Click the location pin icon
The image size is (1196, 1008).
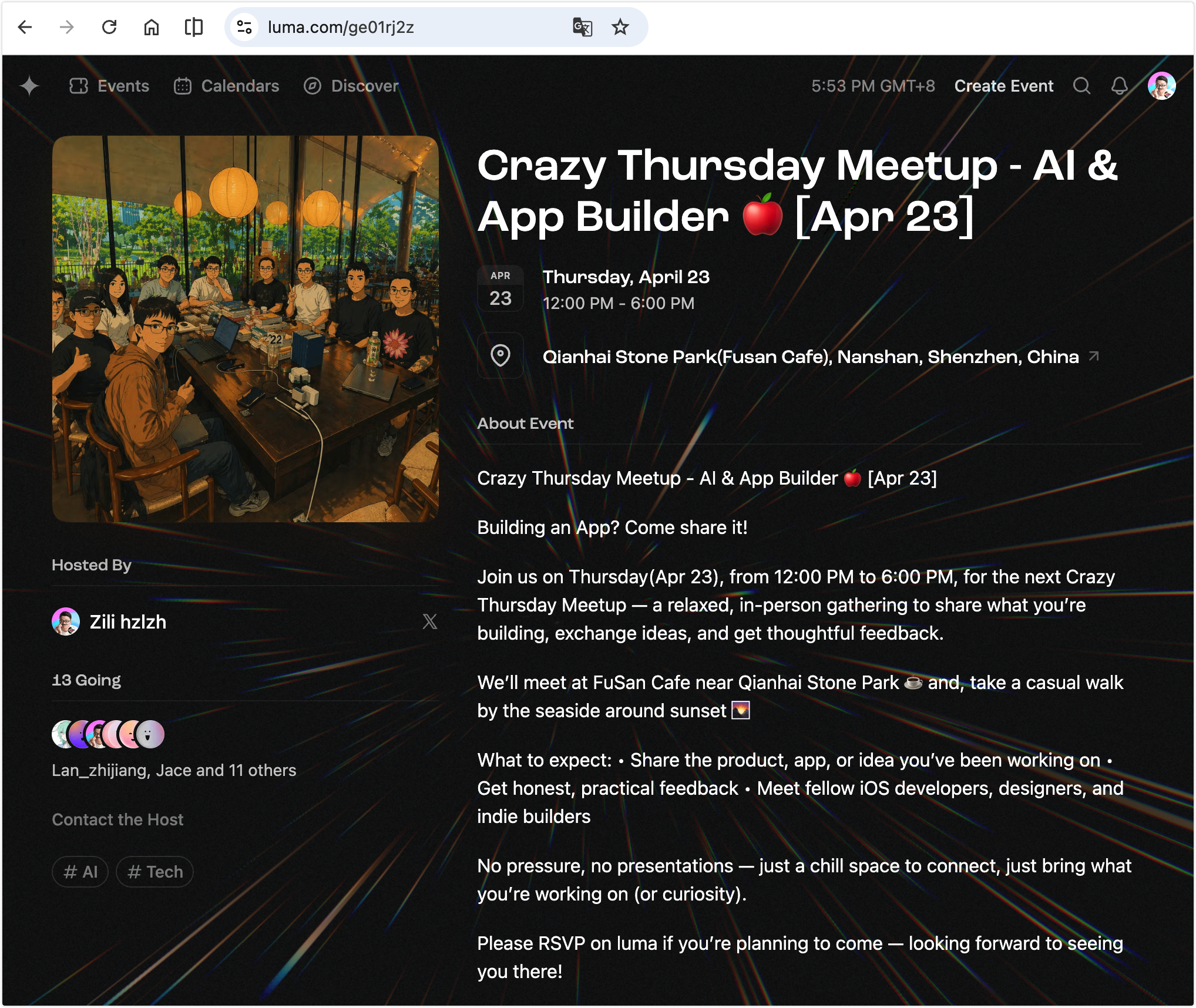500,355
